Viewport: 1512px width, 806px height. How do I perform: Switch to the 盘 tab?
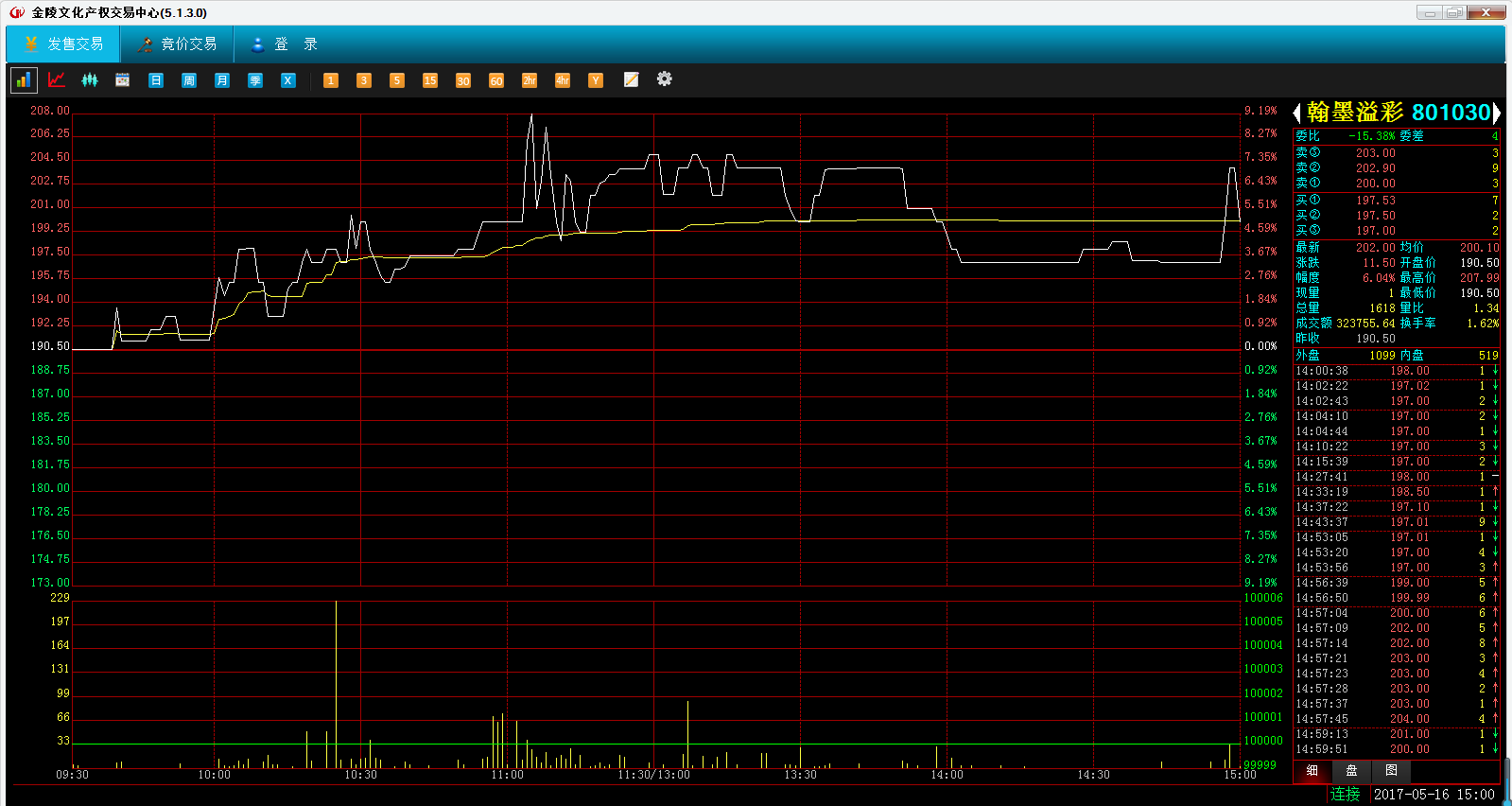click(x=1352, y=771)
